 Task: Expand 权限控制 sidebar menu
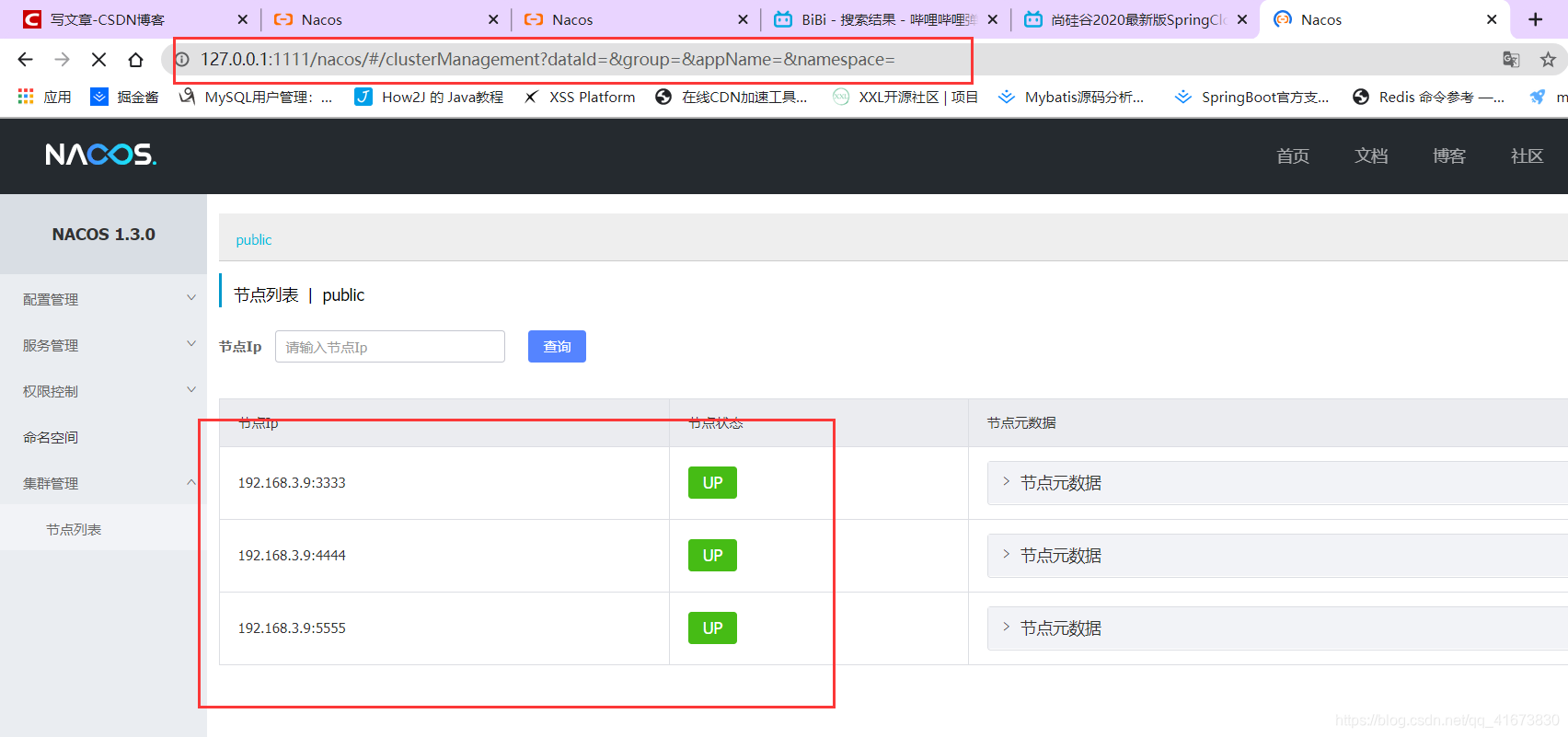point(103,391)
